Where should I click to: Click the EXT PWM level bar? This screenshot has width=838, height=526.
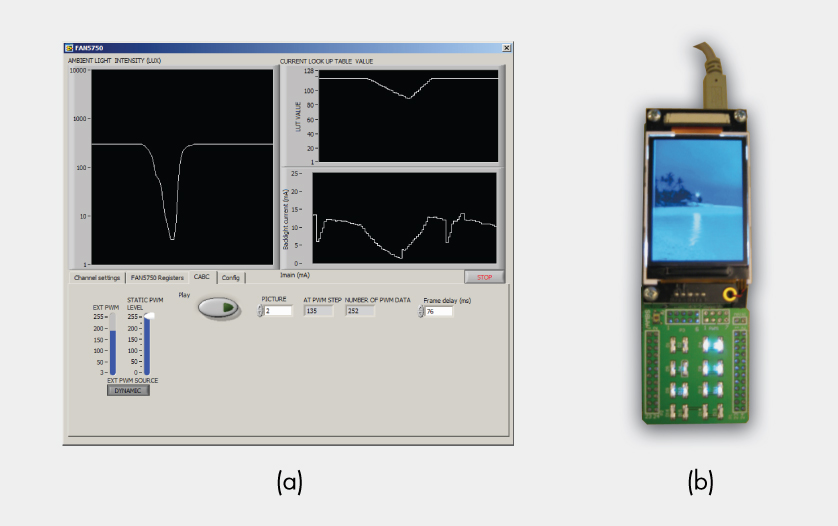113,345
